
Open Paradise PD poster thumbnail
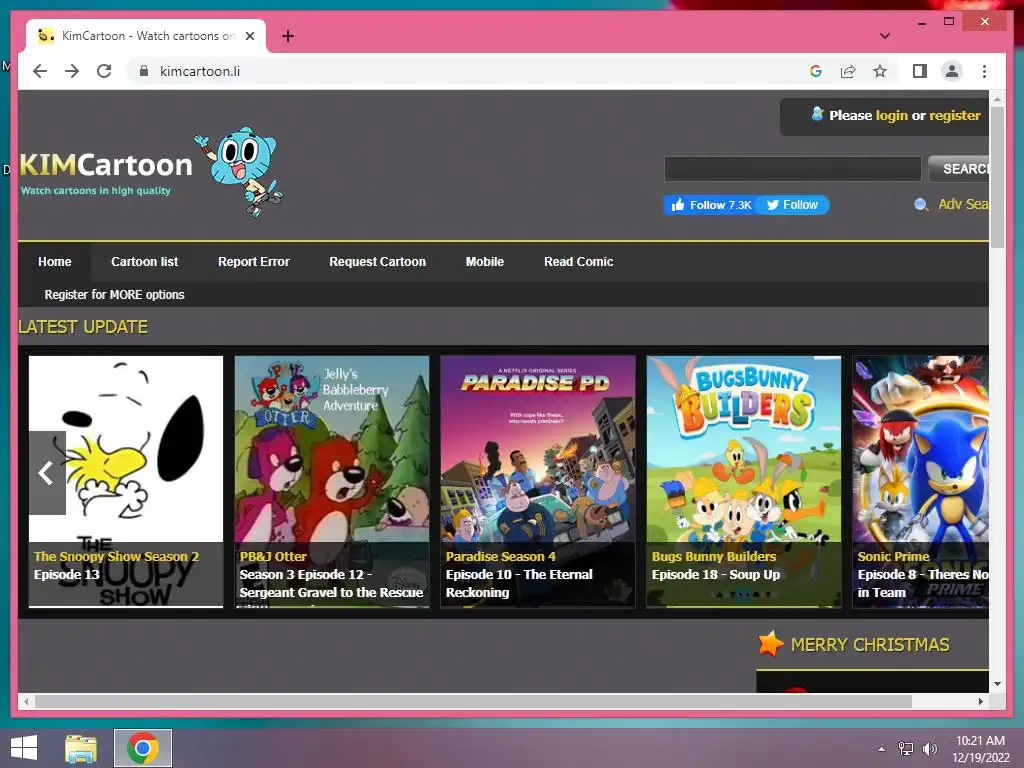(x=537, y=481)
